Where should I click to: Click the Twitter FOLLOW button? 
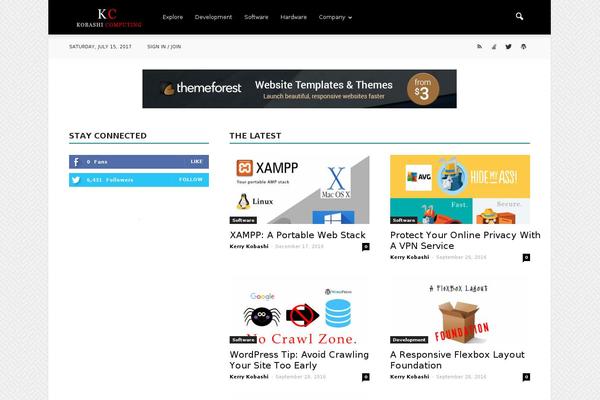[x=191, y=180]
